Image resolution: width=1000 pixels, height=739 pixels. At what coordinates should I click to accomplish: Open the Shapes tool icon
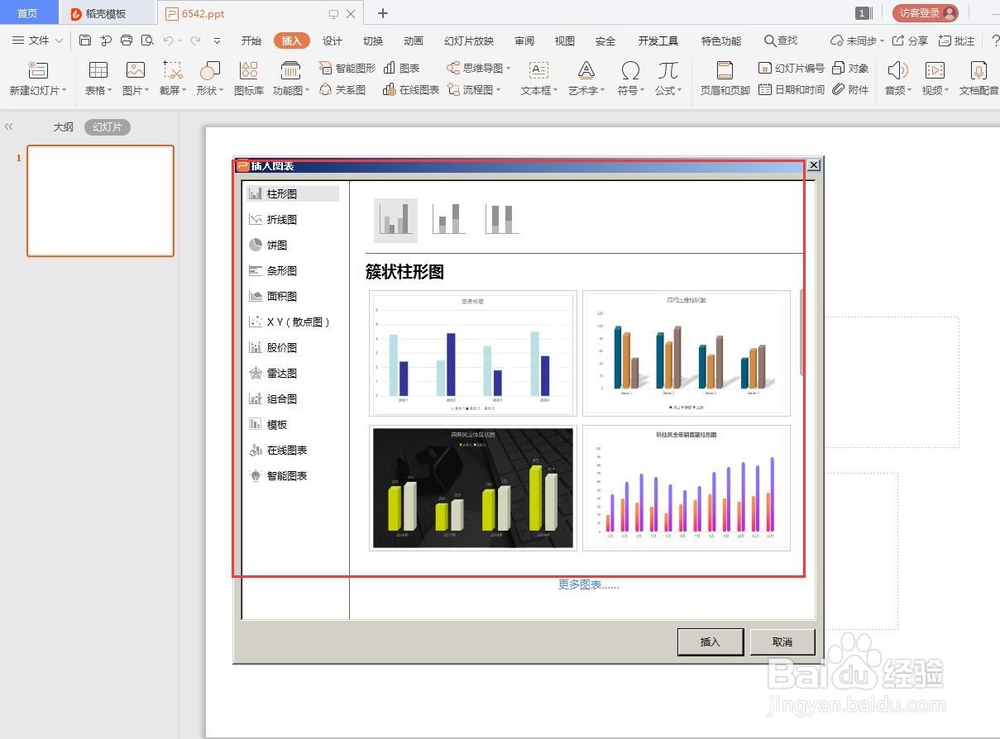tap(210, 70)
